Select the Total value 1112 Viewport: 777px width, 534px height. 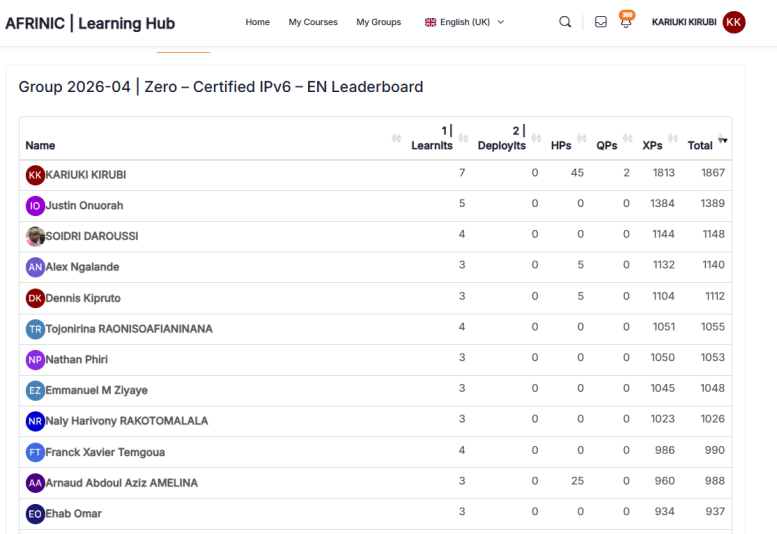click(x=715, y=296)
